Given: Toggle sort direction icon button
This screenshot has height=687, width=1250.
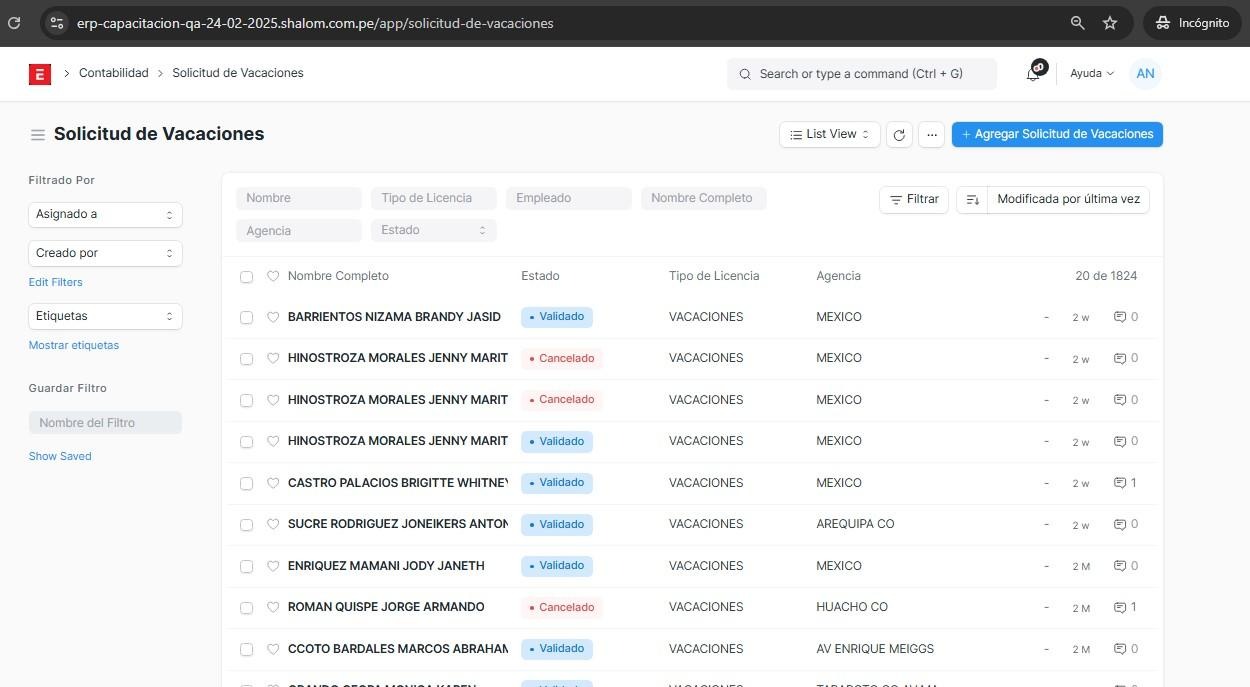Looking at the screenshot, I should click(x=972, y=200).
